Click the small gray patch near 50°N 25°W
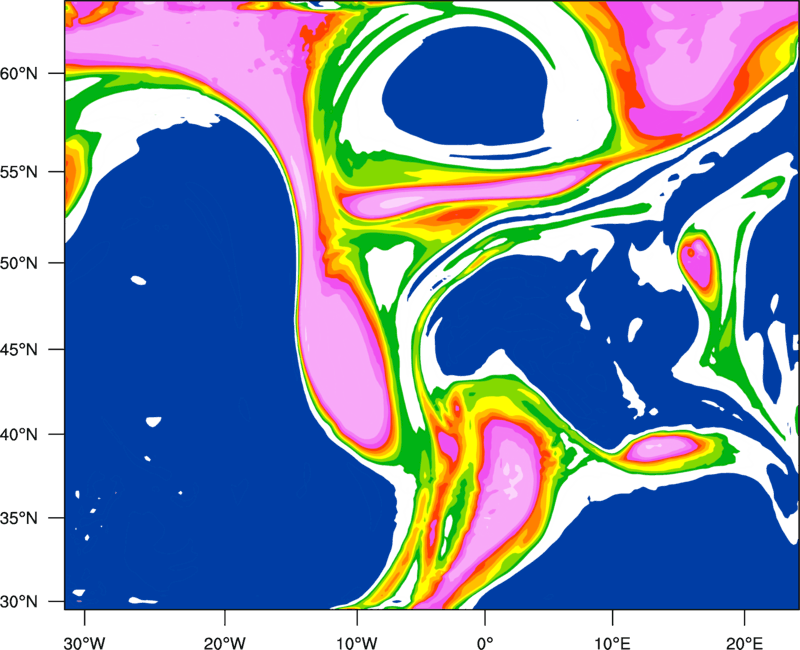 (x=138, y=281)
